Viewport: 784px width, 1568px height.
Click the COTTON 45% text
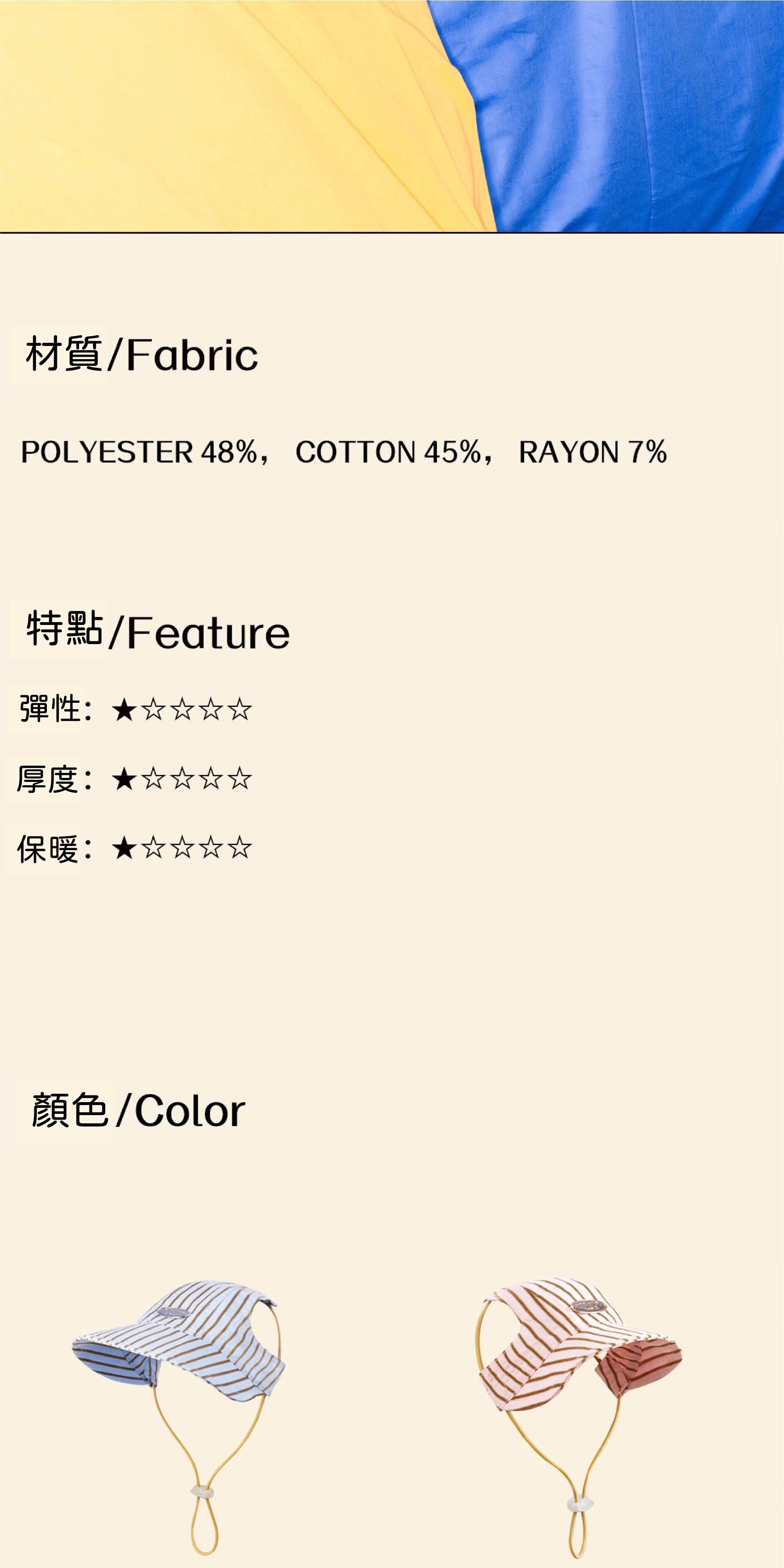[x=388, y=452]
